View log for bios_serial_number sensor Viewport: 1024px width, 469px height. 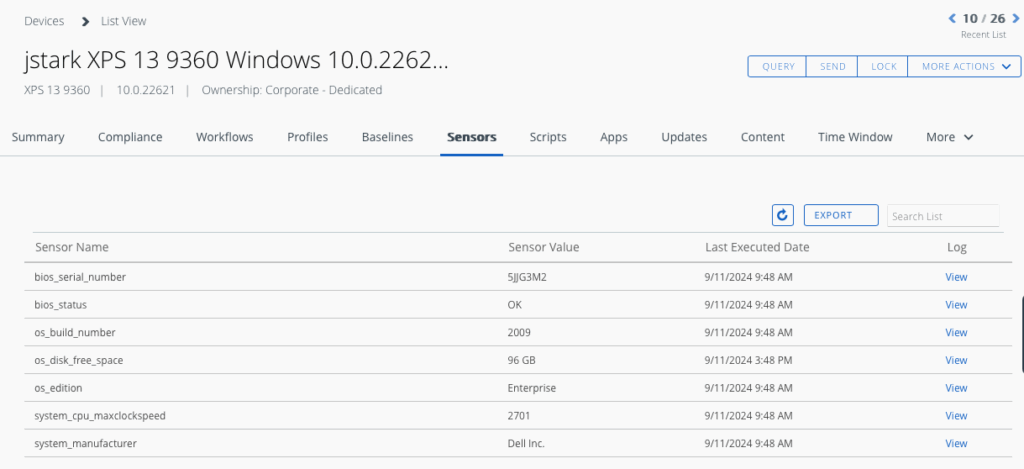click(x=956, y=277)
